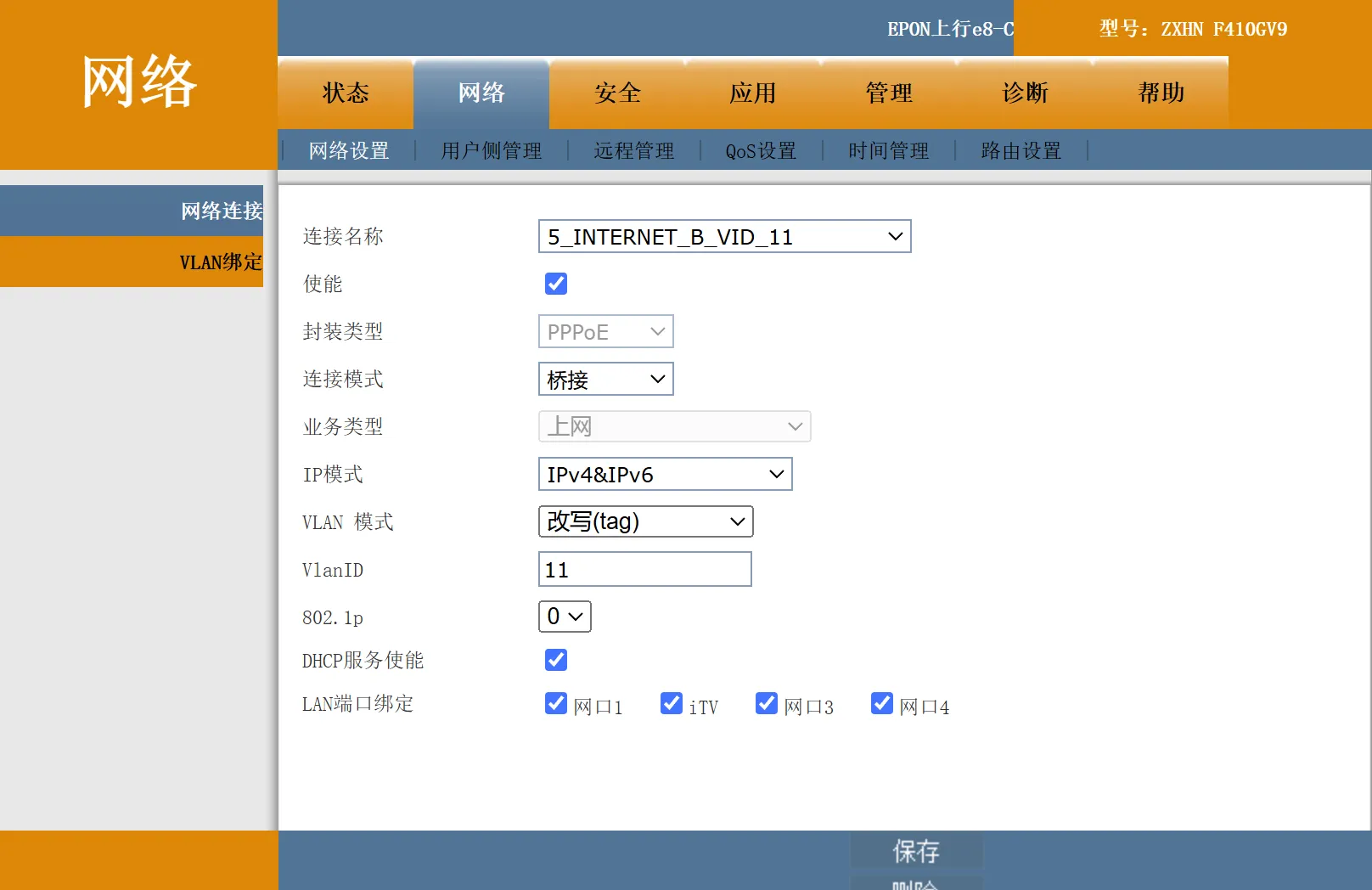
Task: Click the 删除 button at the bottom
Action: pyautogui.click(x=917, y=885)
